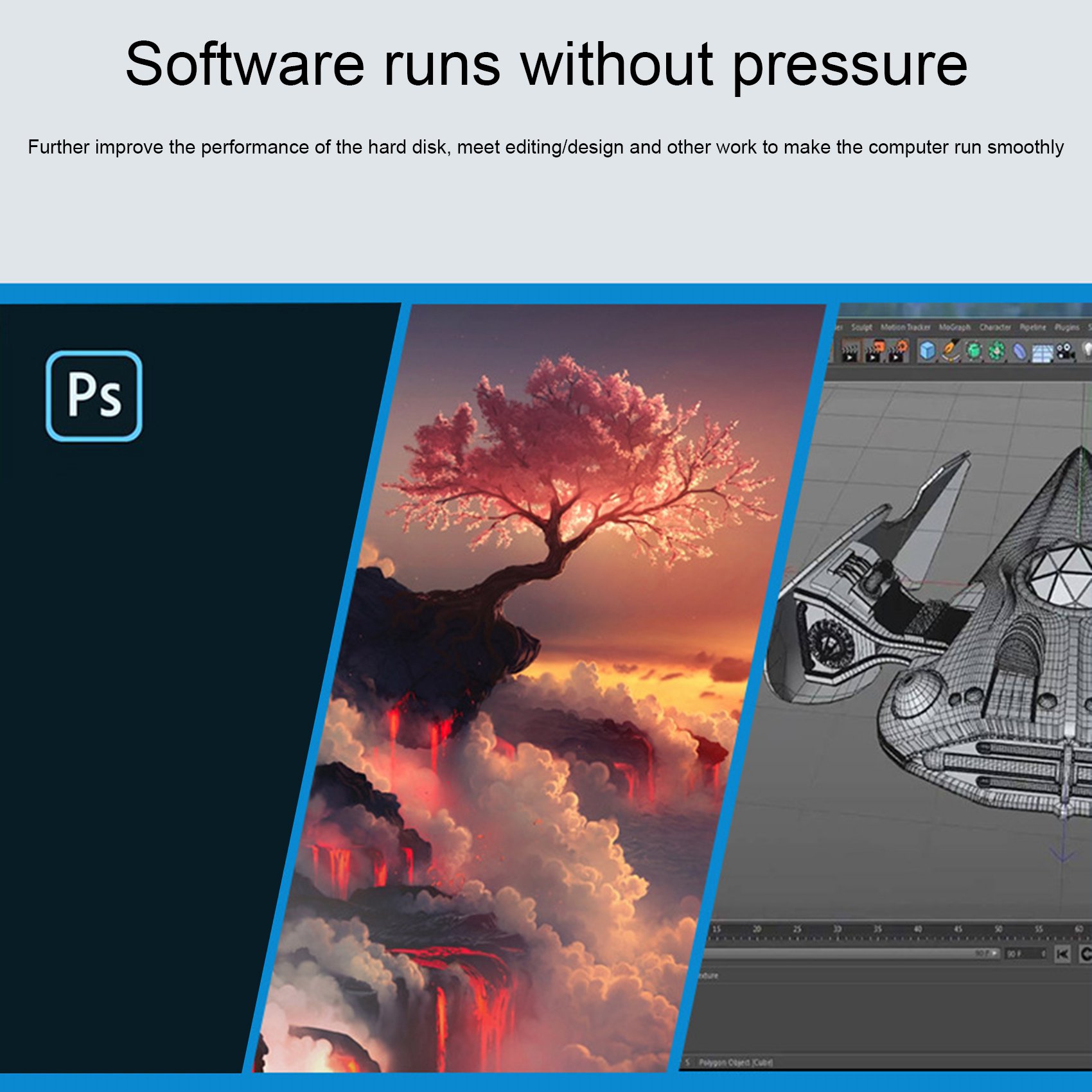
Task: Click the 90 F end frame field
Action: (x=1026, y=954)
